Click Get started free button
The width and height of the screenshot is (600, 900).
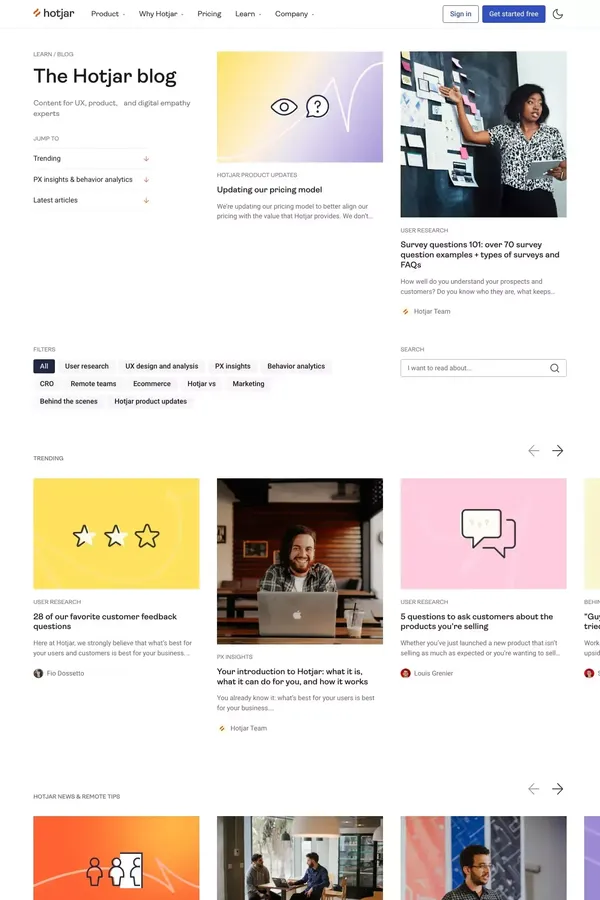click(513, 14)
